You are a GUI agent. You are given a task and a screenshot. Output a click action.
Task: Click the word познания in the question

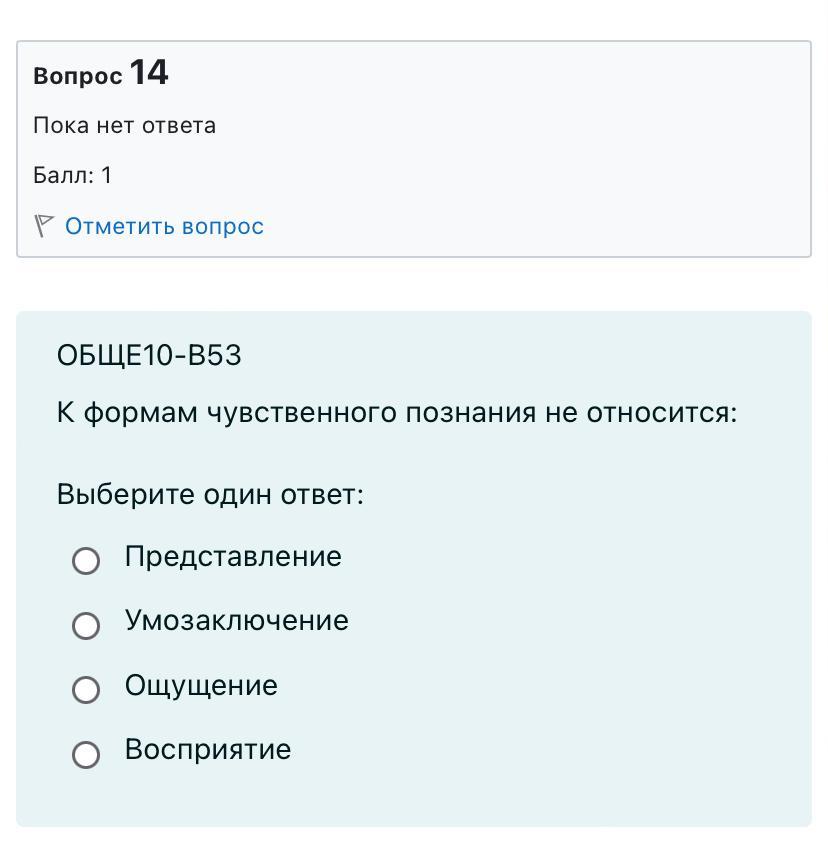click(470, 413)
